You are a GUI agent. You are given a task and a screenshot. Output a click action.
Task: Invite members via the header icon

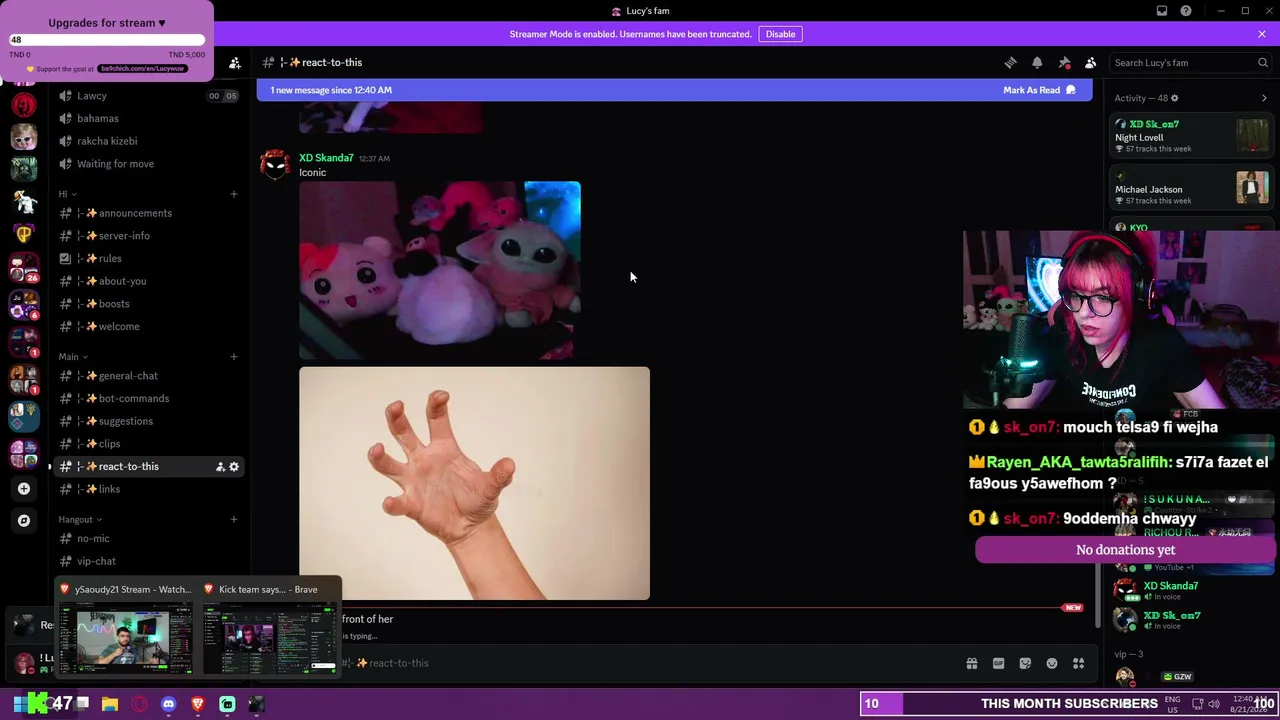pos(235,63)
